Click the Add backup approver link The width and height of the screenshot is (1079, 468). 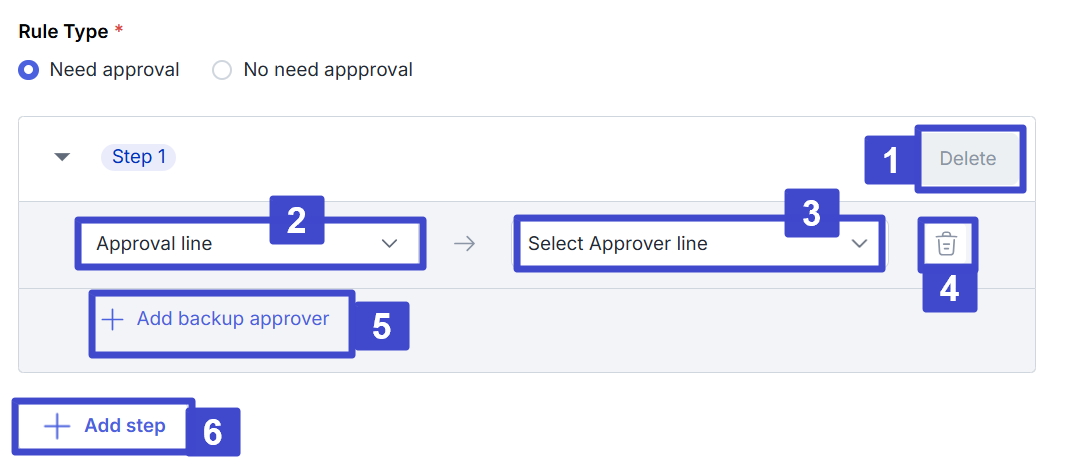point(232,319)
